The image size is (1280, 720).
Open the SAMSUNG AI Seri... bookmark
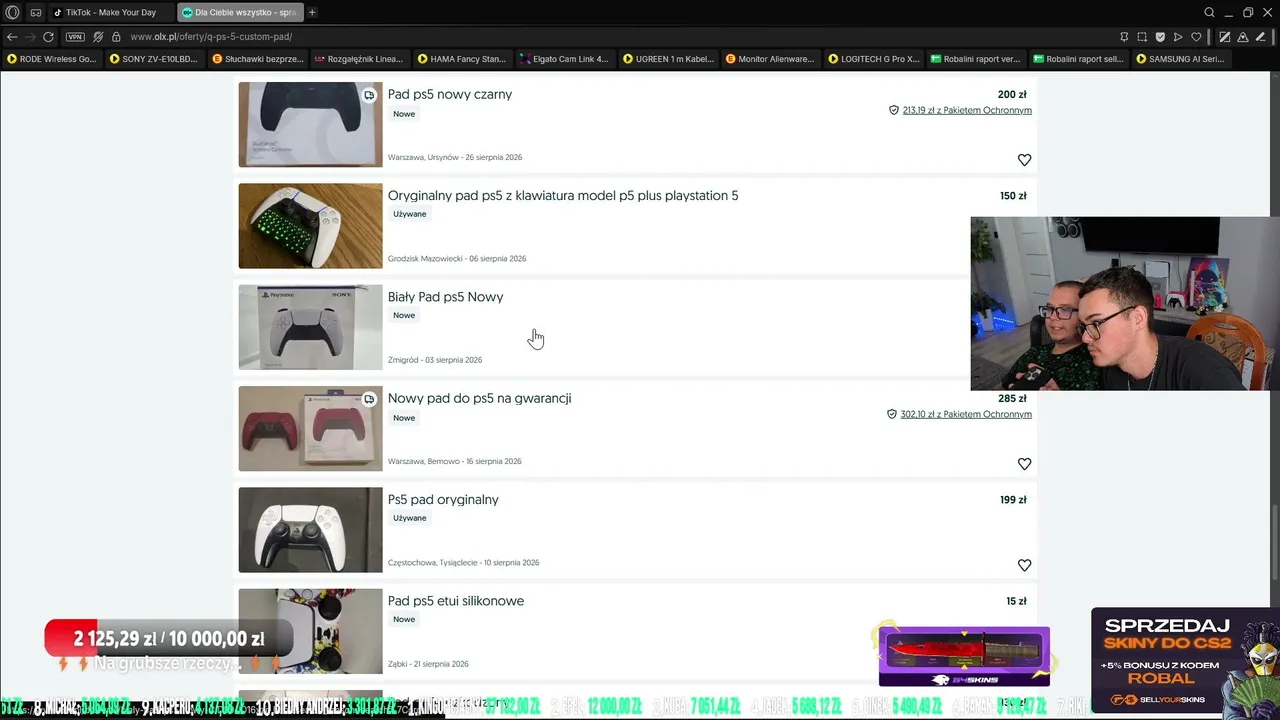click(x=1180, y=59)
